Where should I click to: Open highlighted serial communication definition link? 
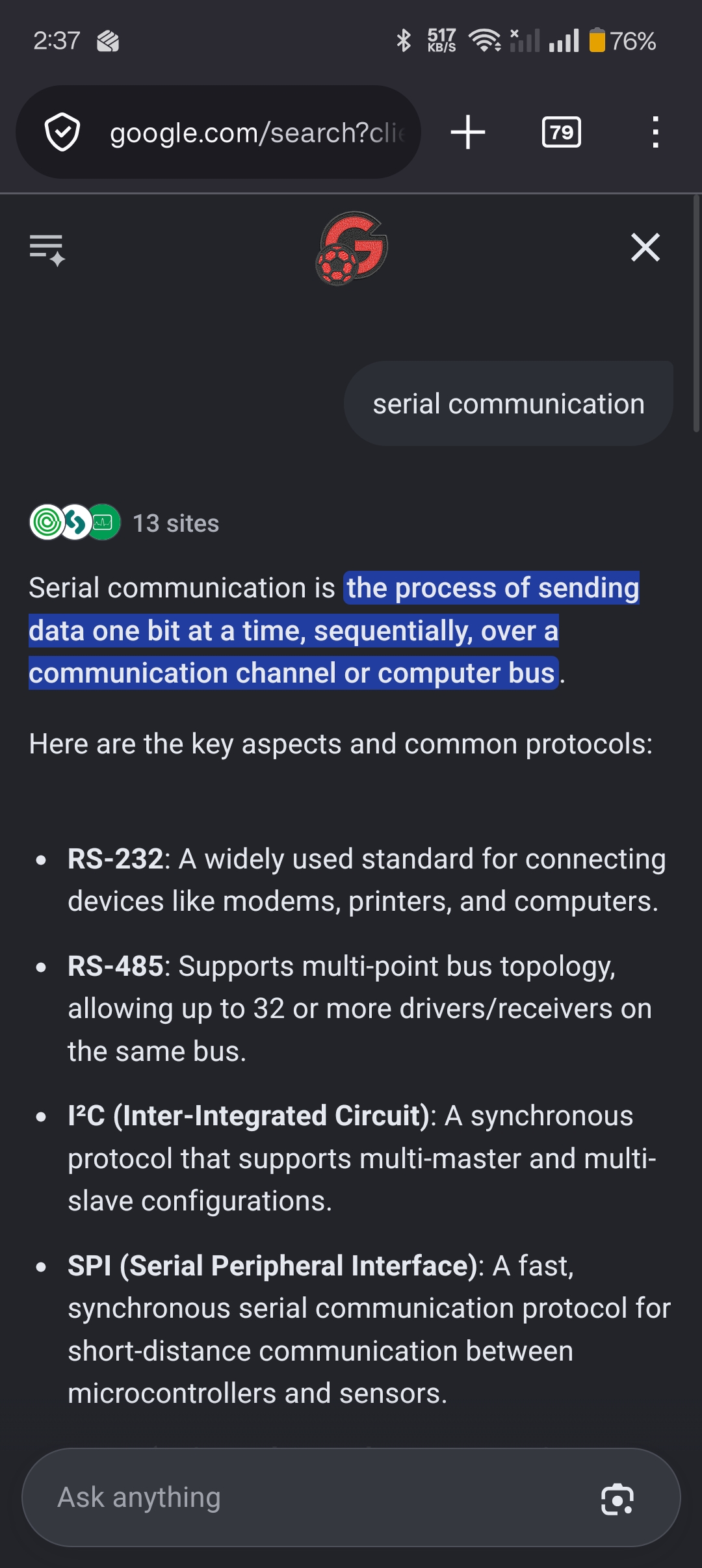point(334,630)
